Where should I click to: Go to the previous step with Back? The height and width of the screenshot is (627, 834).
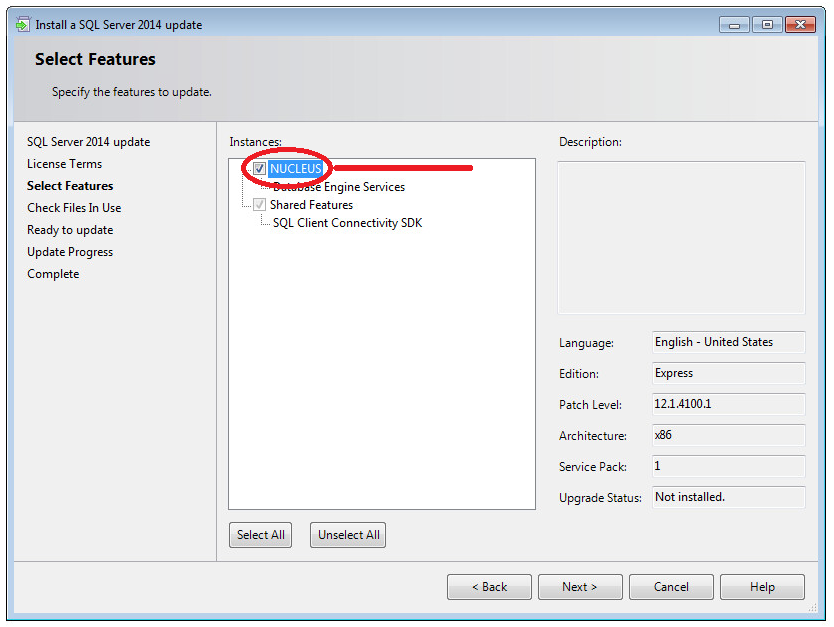click(x=489, y=587)
